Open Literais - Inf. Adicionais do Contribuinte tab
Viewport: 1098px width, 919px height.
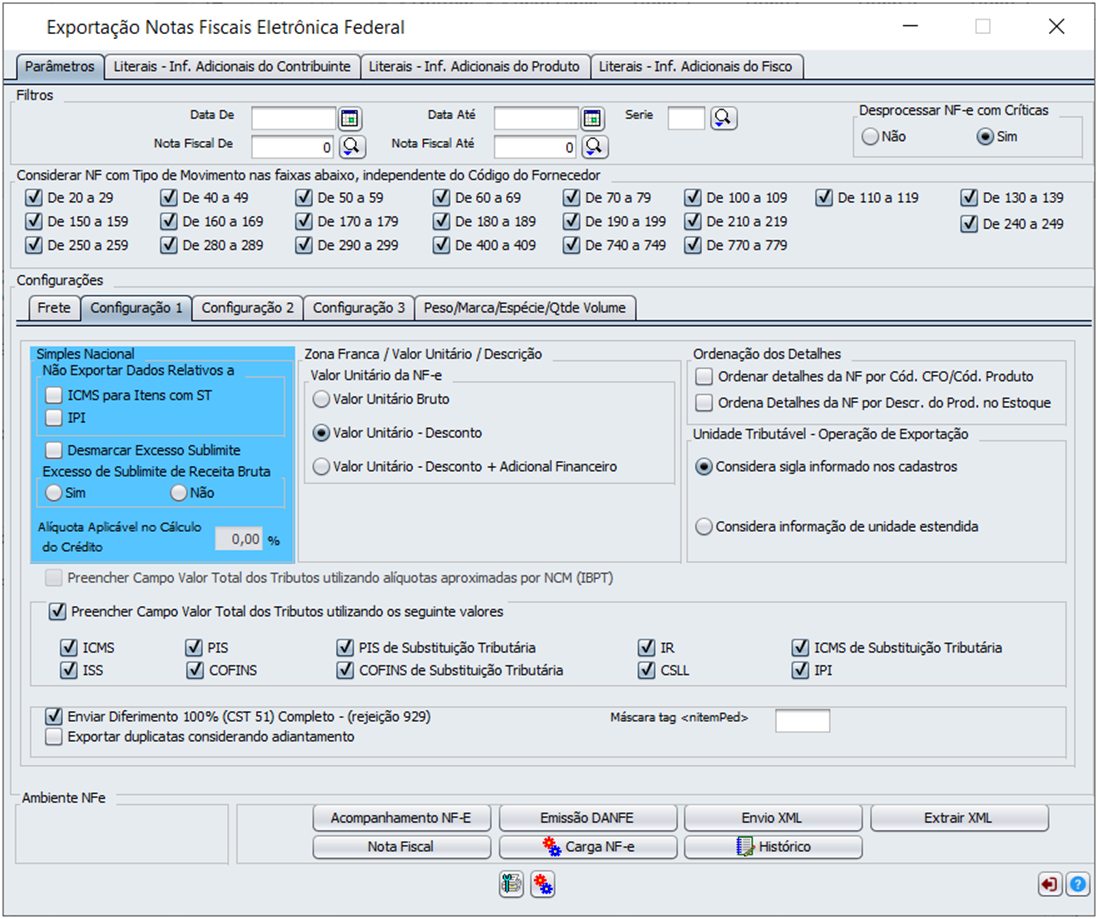pyautogui.click(x=232, y=67)
